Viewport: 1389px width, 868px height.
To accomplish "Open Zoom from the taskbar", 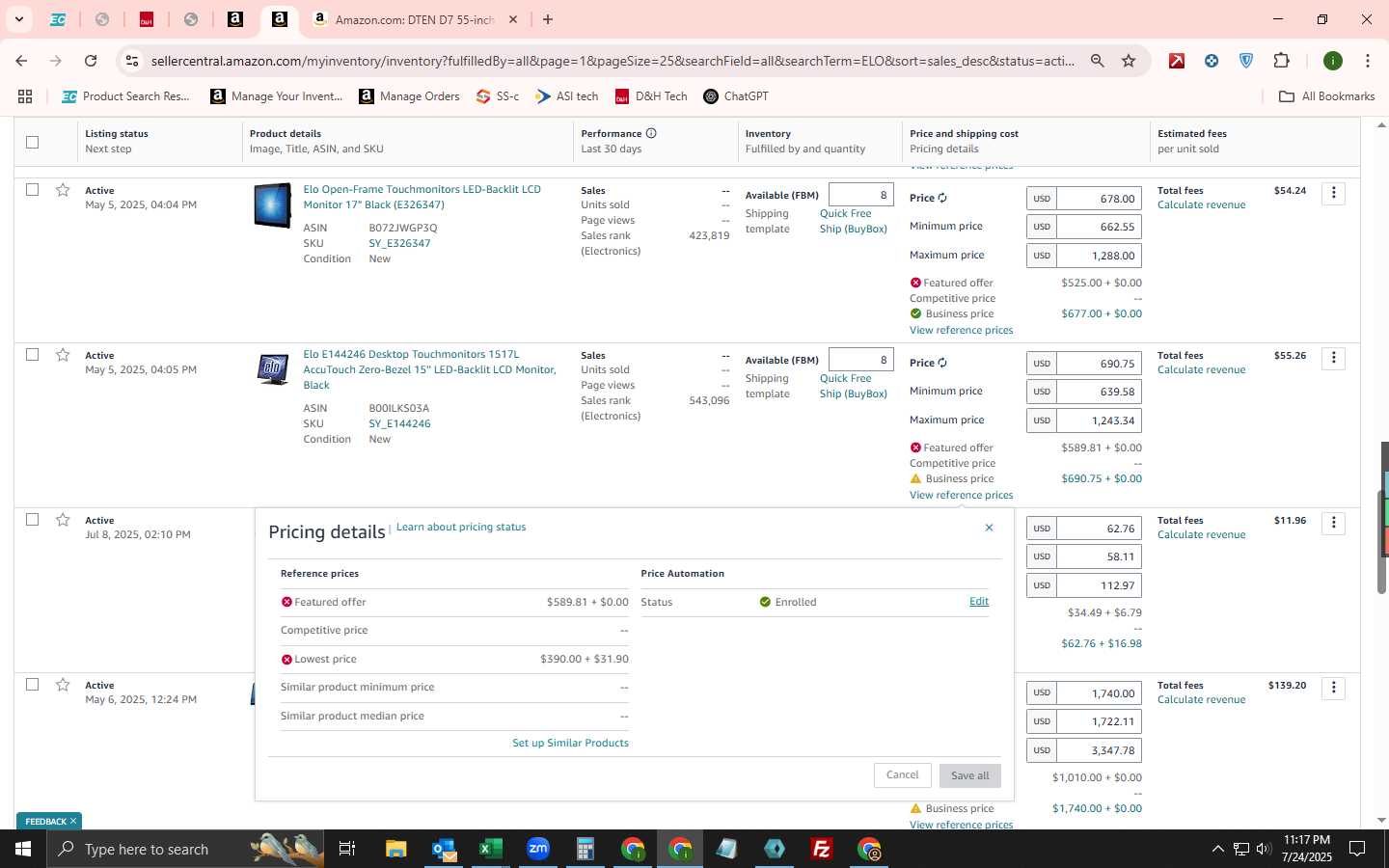I will pyautogui.click(x=538, y=849).
